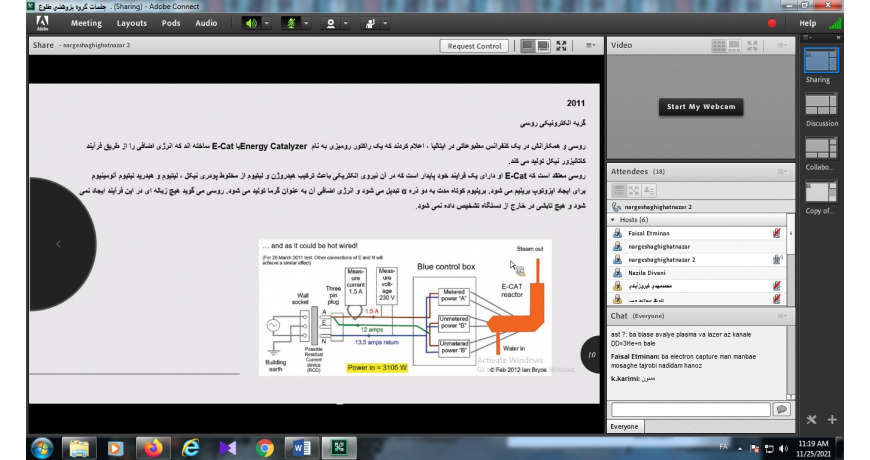
Task: Click the active speaker phone icon
Action: [616, 207]
